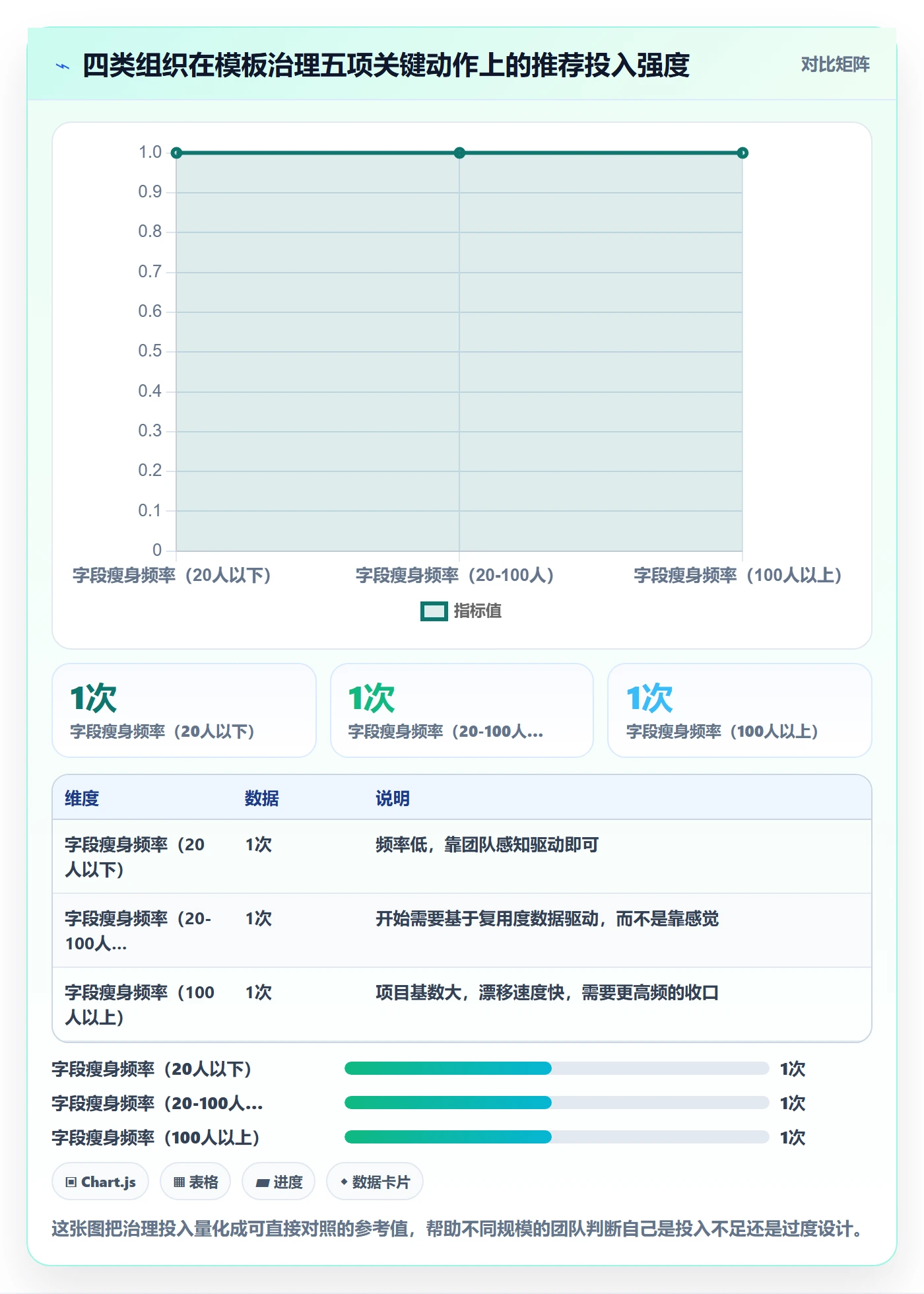Click the 说明 column header
924x1294 pixels.
click(x=393, y=799)
